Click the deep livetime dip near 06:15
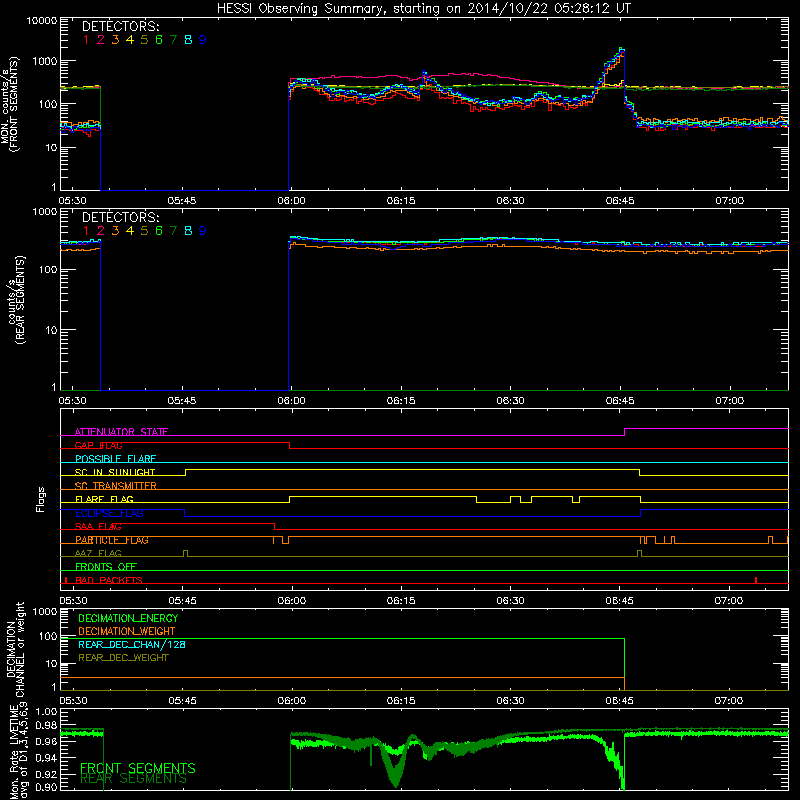The height and width of the screenshot is (800, 800). pos(395,770)
